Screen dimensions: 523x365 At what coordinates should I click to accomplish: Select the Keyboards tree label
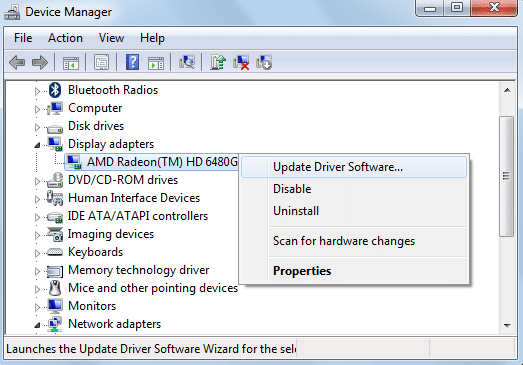pyautogui.click(x=95, y=252)
